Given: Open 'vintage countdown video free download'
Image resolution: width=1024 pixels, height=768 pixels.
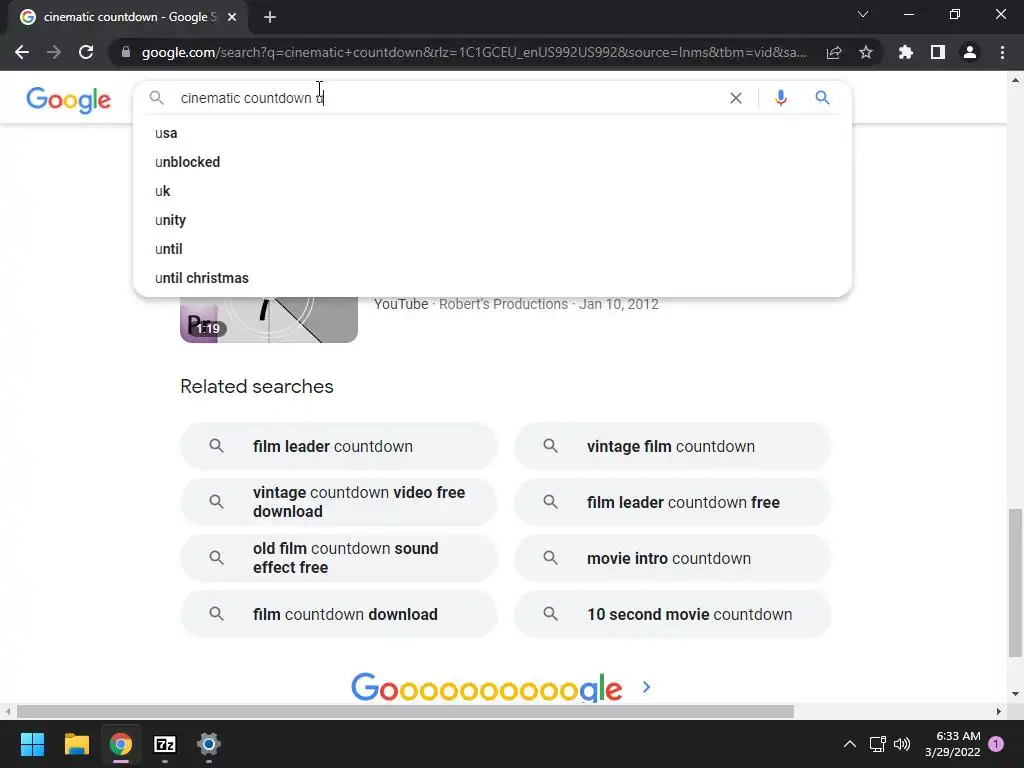Looking at the screenshot, I should (x=339, y=502).
